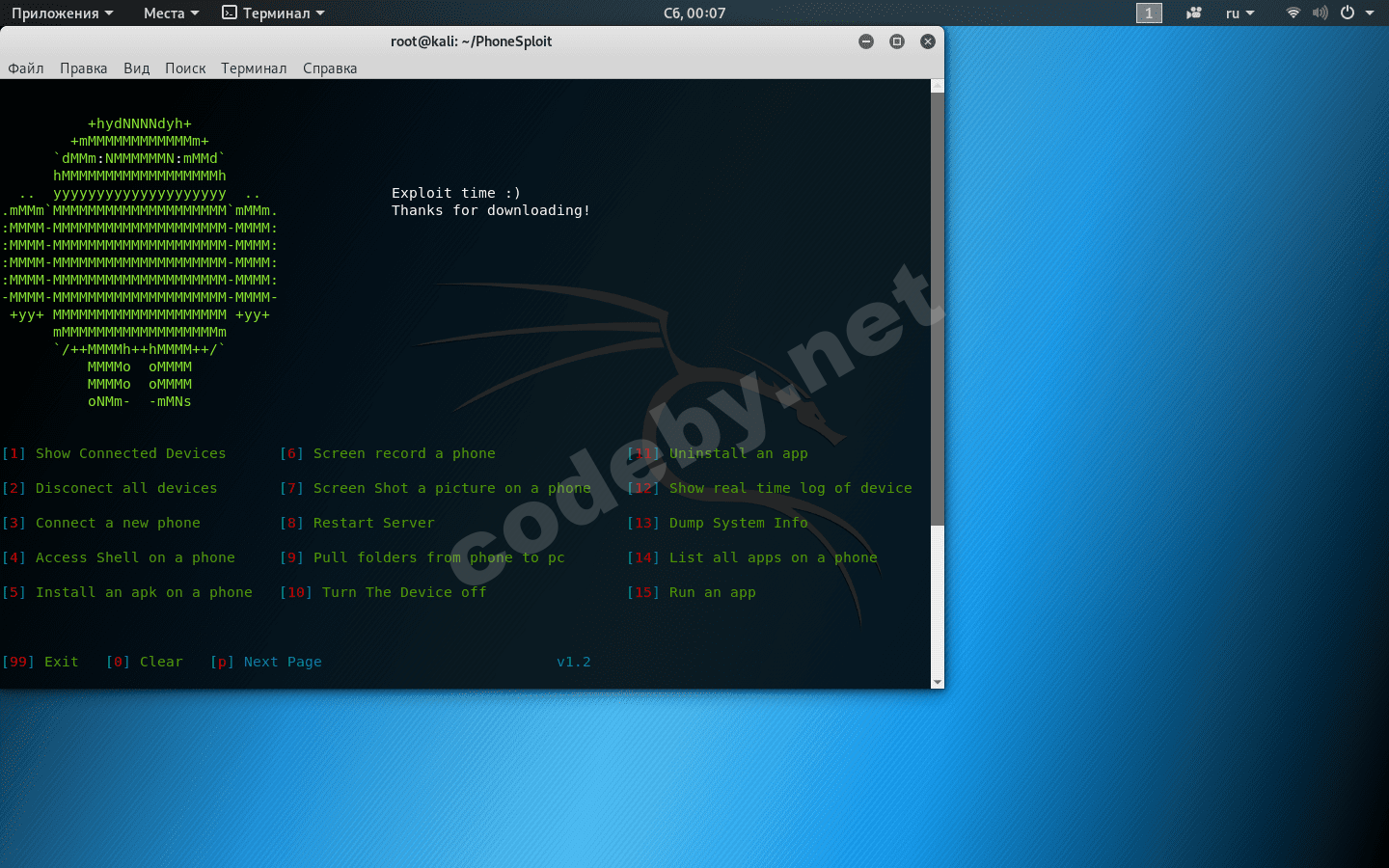Click the terminal vertical scrollbar thumb
The image size is (1389, 868).
(x=938, y=309)
